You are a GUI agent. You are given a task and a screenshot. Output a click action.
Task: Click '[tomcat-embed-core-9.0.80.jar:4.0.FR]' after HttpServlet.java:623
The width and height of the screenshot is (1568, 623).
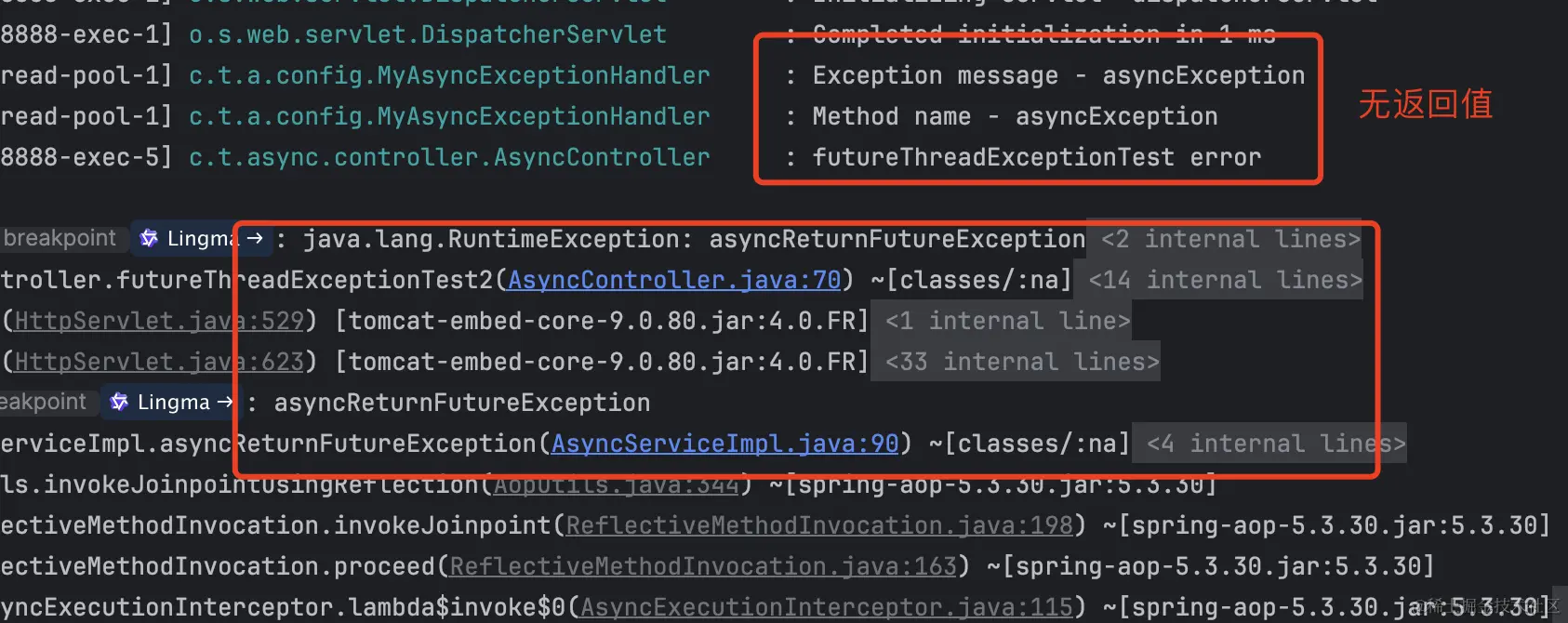tap(602, 362)
